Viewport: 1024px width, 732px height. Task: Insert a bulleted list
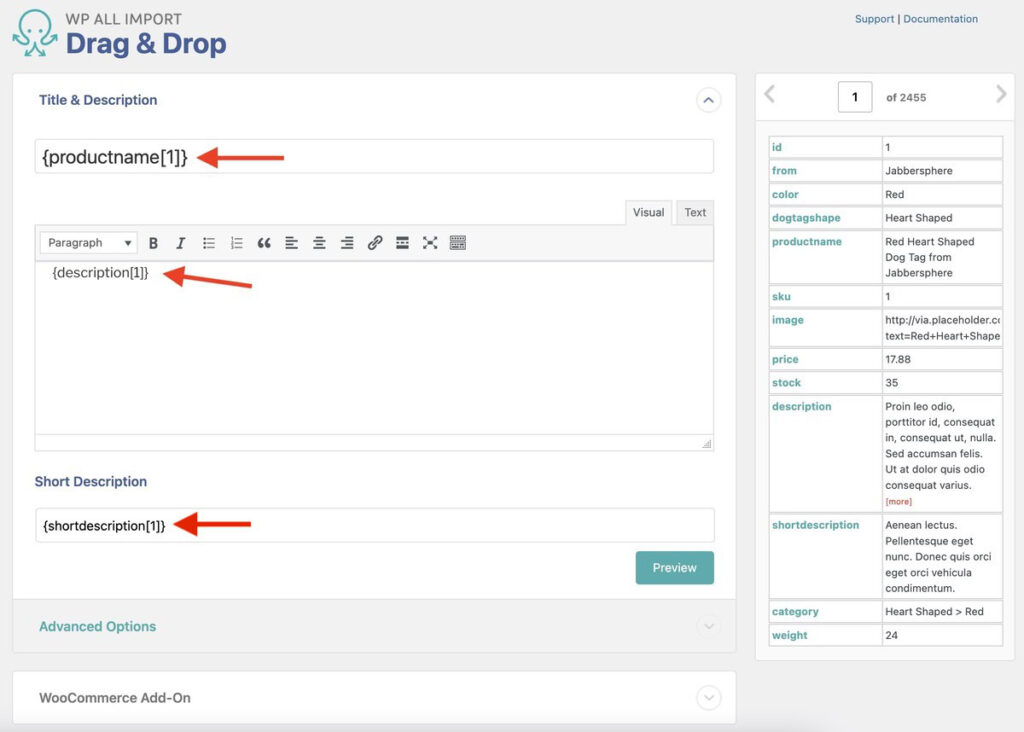point(209,243)
